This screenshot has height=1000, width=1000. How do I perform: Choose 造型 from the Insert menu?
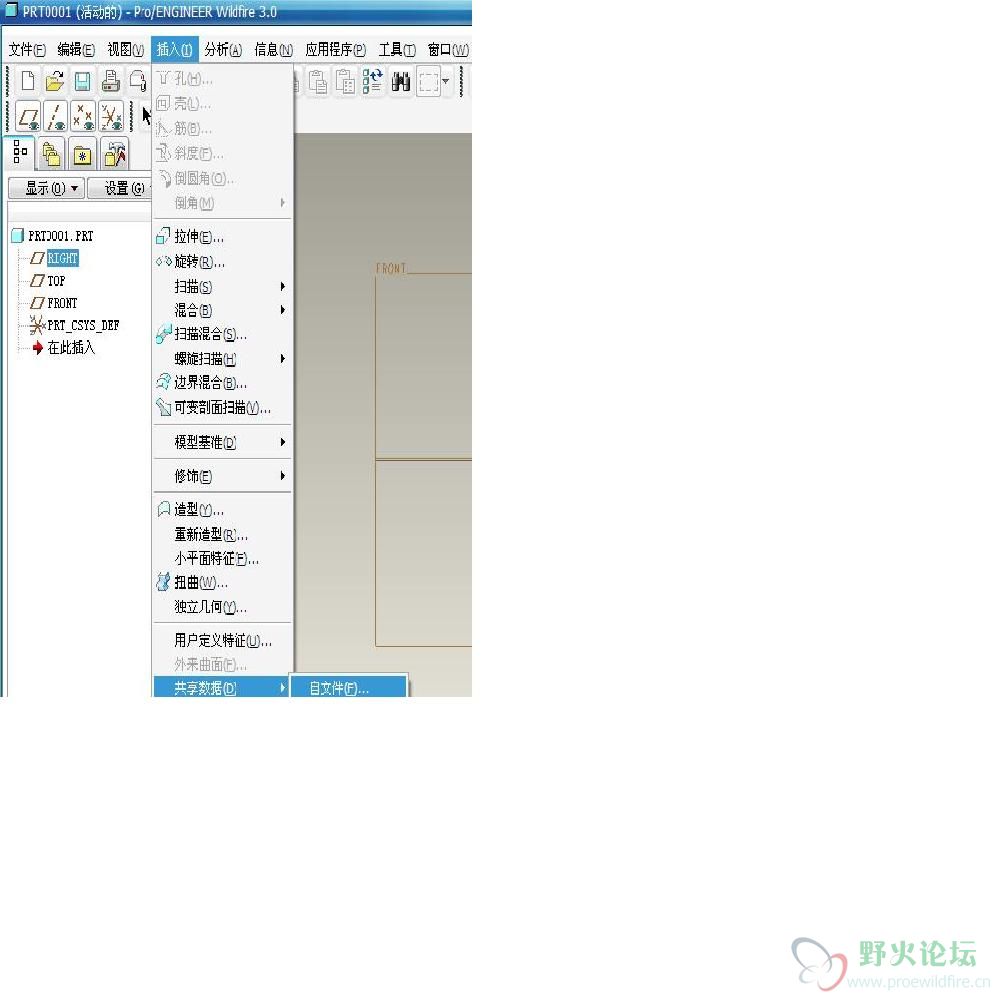point(222,510)
